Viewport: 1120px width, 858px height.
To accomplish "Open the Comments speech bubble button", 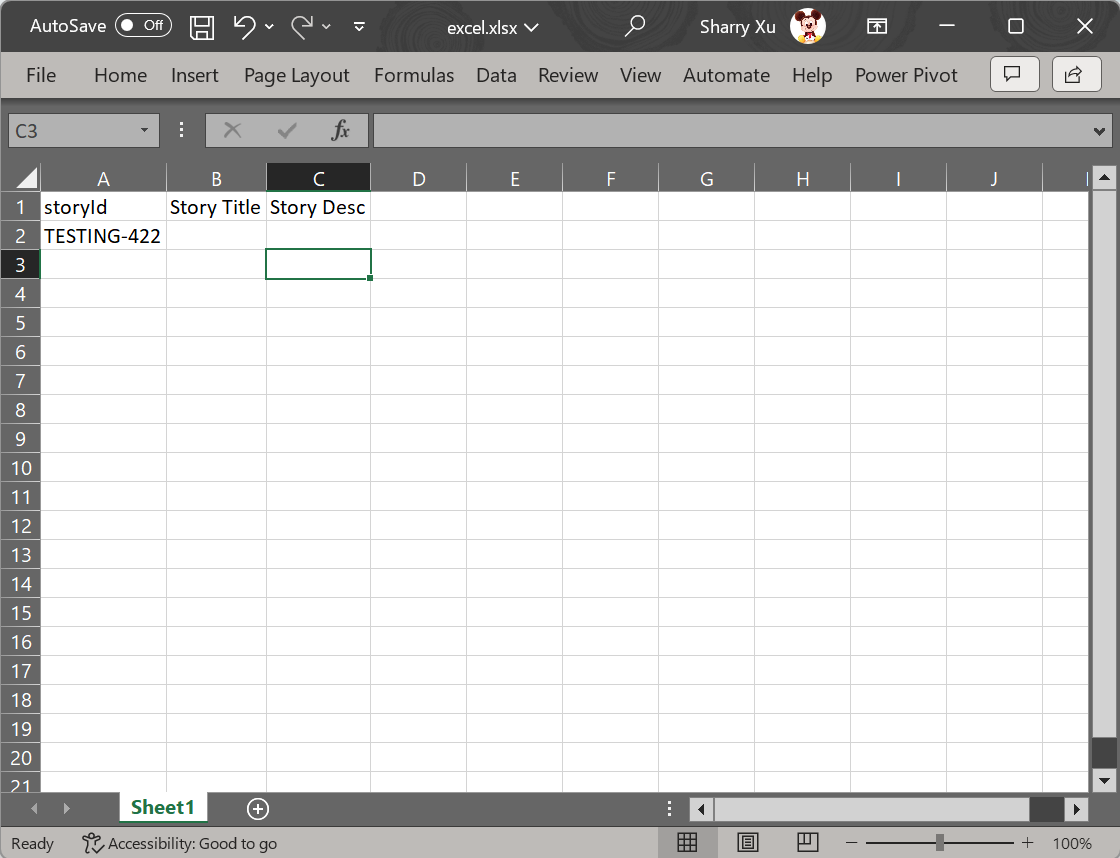I will (1014, 74).
